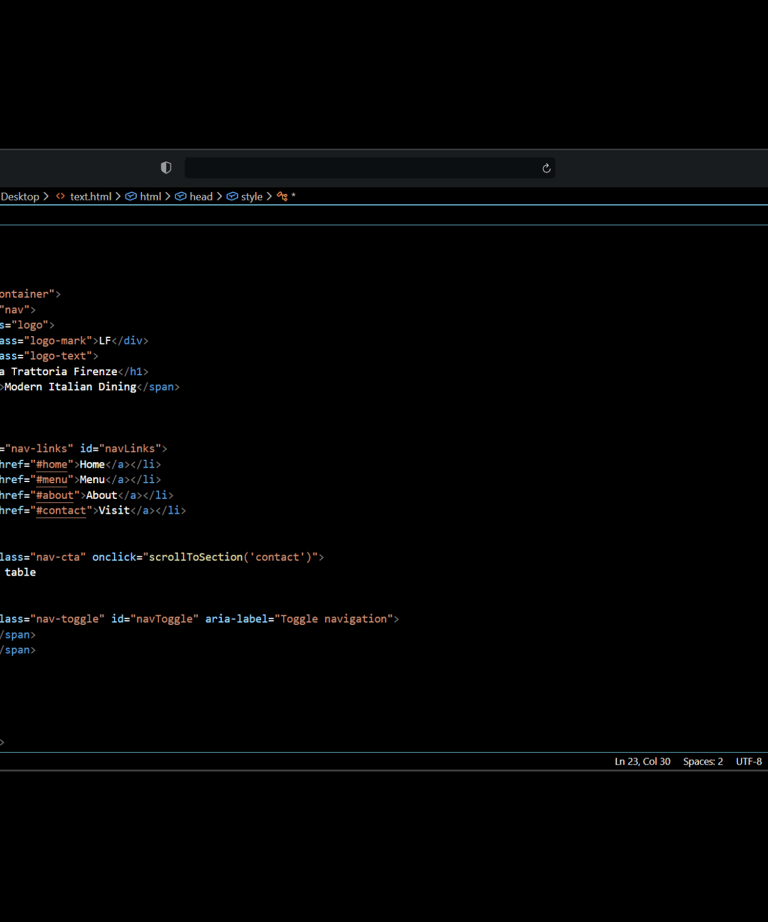Image resolution: width=768 pixels, height=922 pixels.
Task: Click the reload icon in the address bar
Action: pyautogui.click(x=546, y=168)
